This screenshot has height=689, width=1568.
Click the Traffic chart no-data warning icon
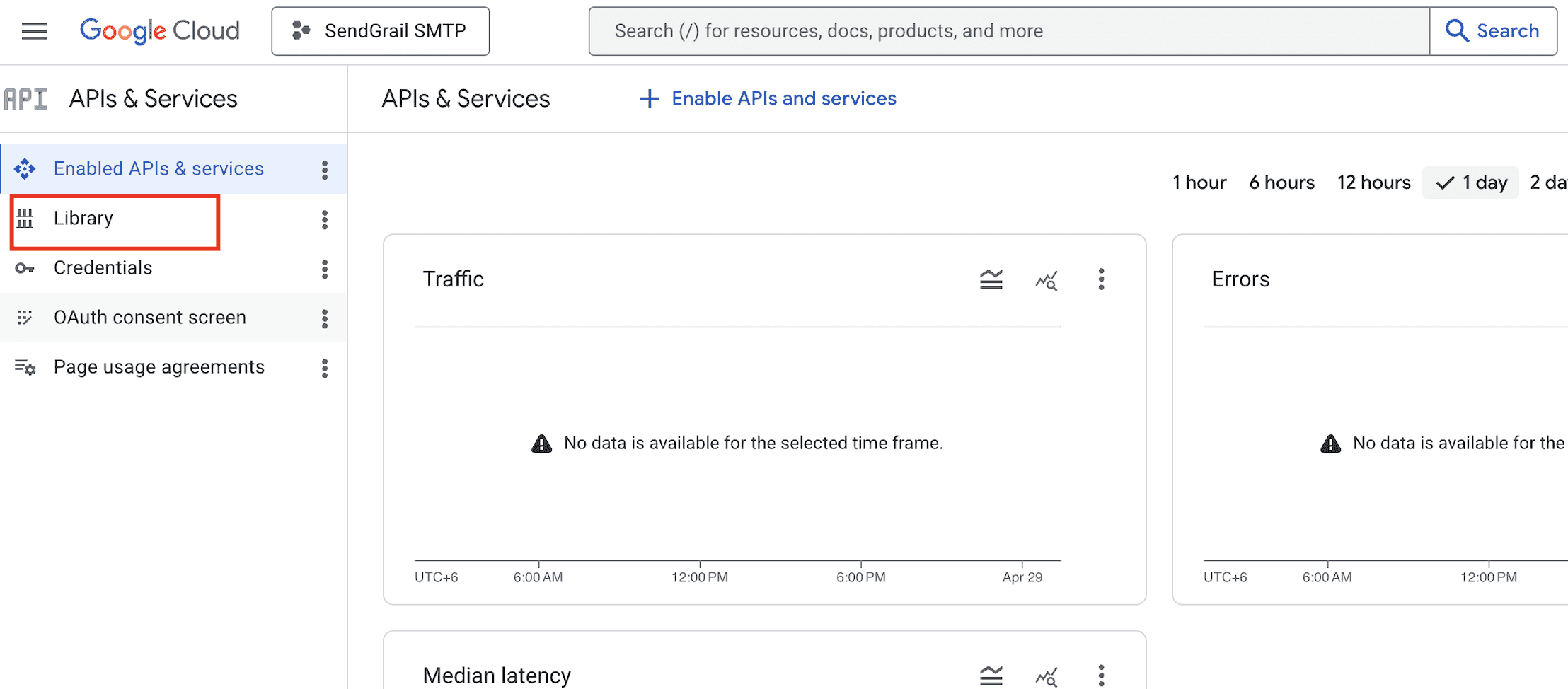tap(541, 444)
